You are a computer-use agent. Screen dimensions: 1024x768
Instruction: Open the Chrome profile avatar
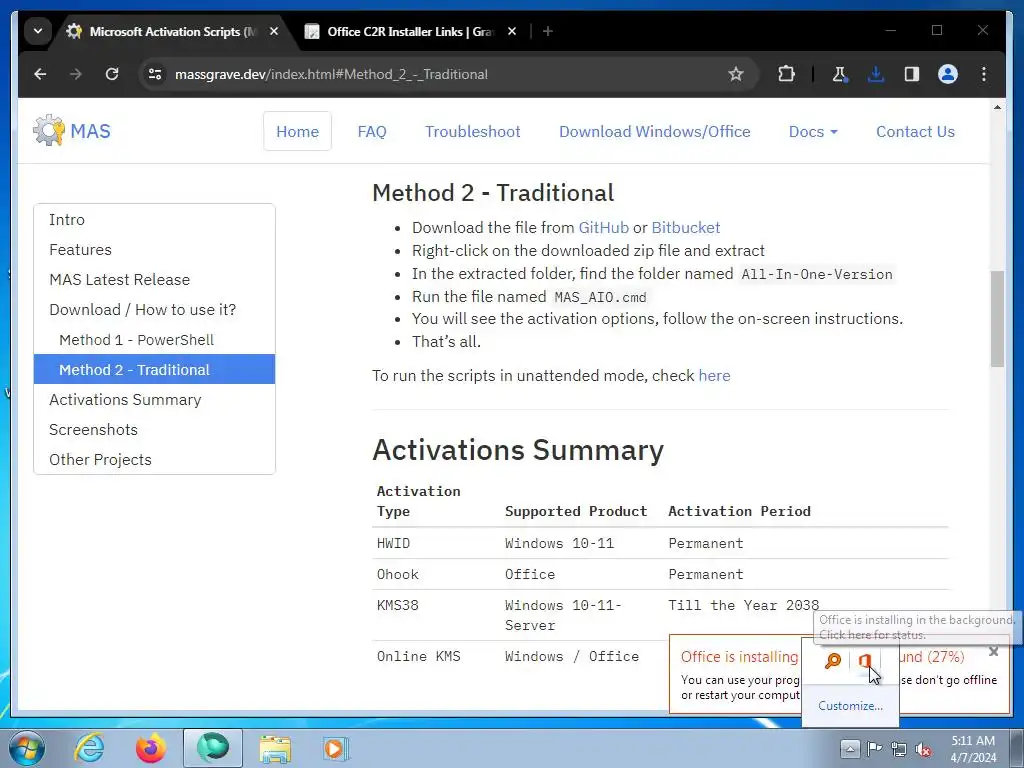[948, 74]
